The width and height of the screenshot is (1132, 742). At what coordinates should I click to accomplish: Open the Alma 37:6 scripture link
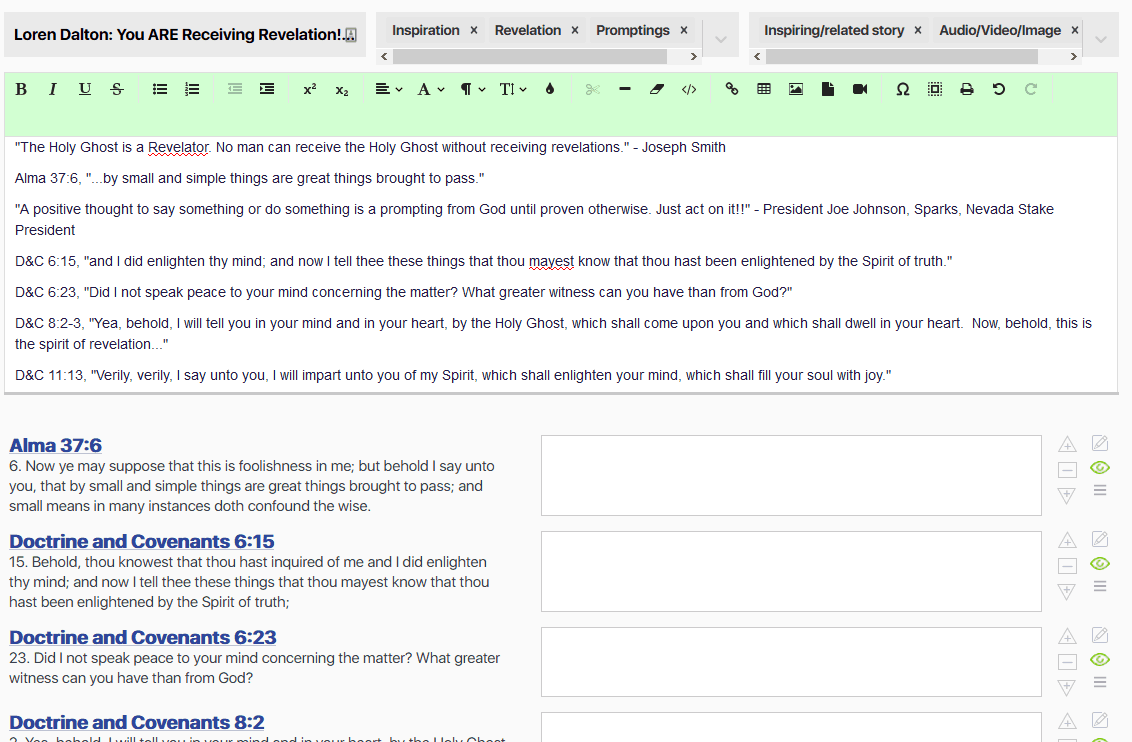pos(56,446)
